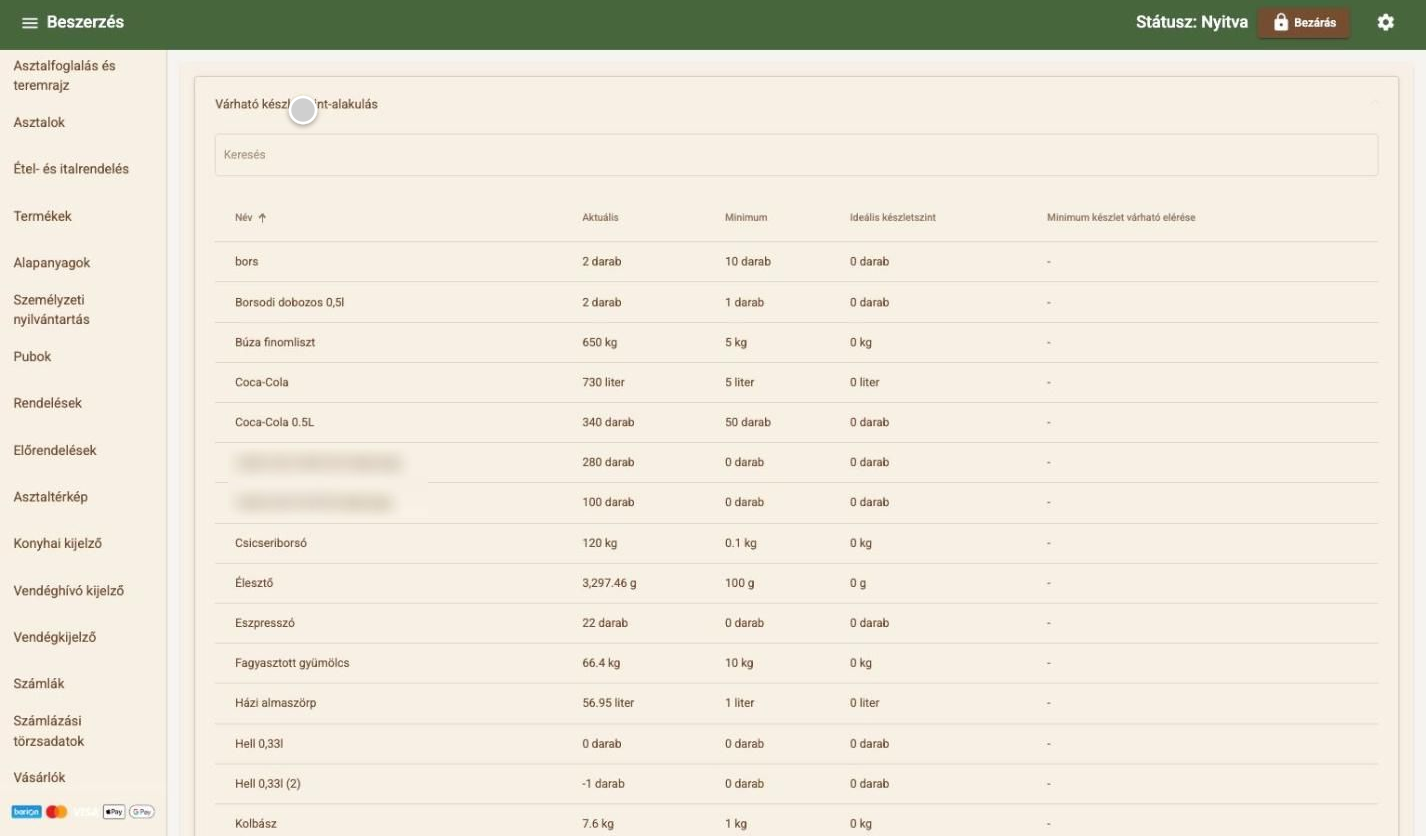Screen dimensions: 1426x836
Task: Click the Google Pay logo in sidebar
Action: pos(141,812)
